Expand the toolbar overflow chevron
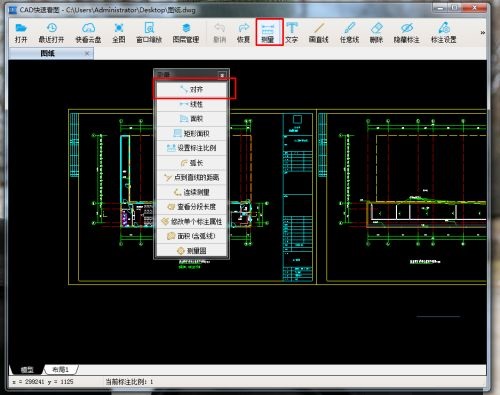This screenshot has width=500, height=395. pos(482,33)
